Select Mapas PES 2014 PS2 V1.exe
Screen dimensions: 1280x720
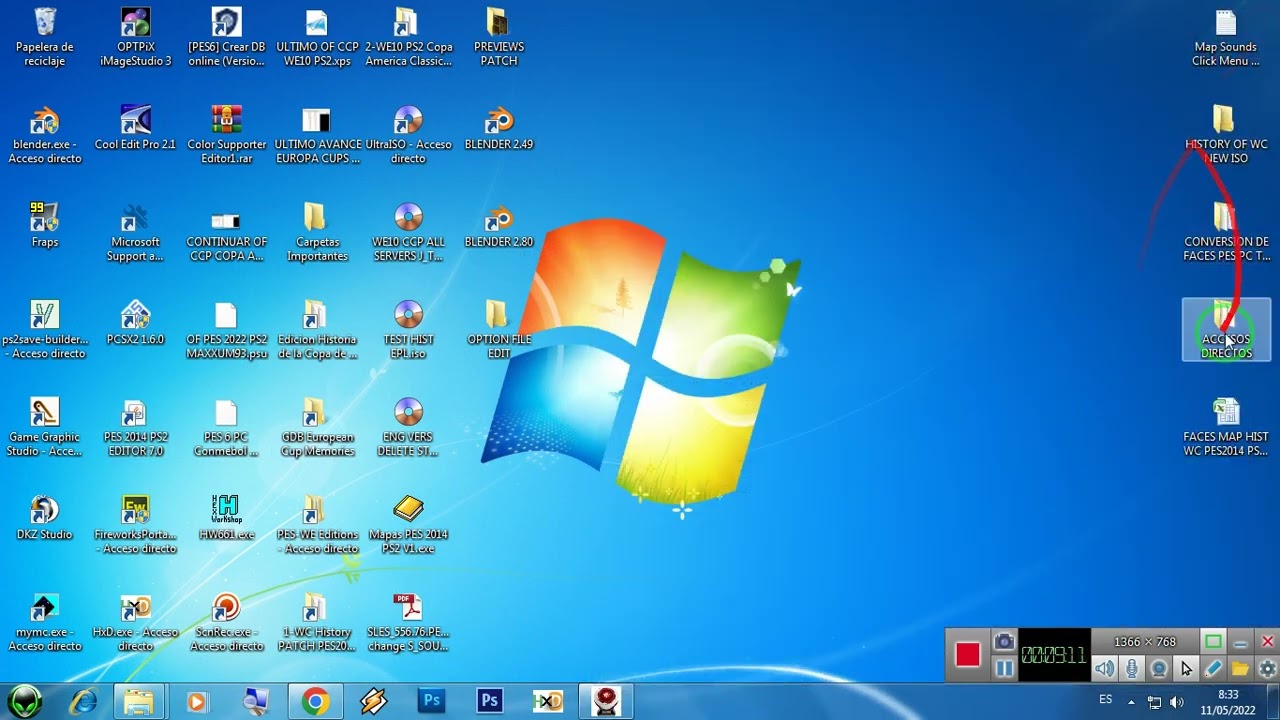pos(408,525)
